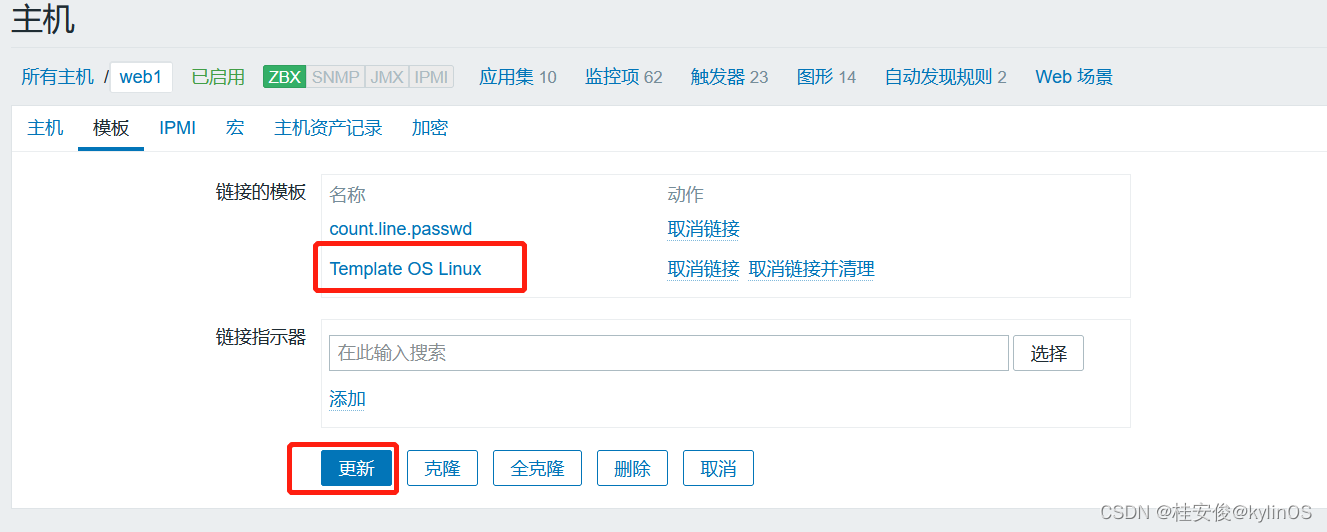The image size is (1327, 532).
Task: Click the SNMP availability badge
Action: [336, 77]
